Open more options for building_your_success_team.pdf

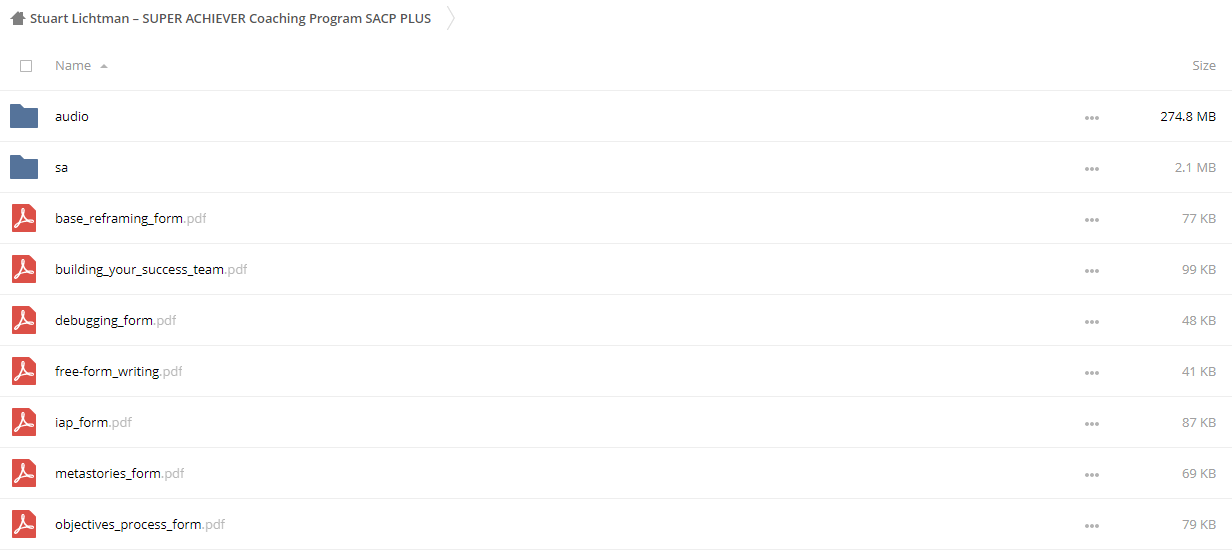click(1092, 271)
